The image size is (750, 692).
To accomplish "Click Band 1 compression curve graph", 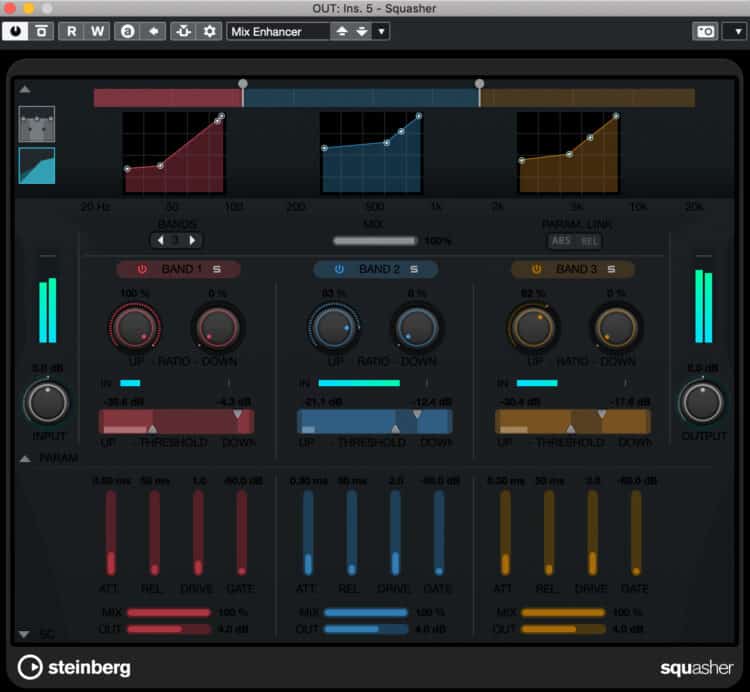I will click(174, 153).
